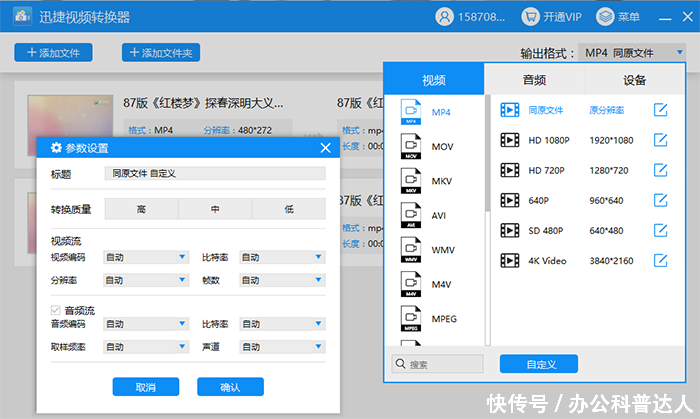Pick the AVI format icon
Image resolution: width=700 pixels, height=419 pixels.
(x=411, y=216)
